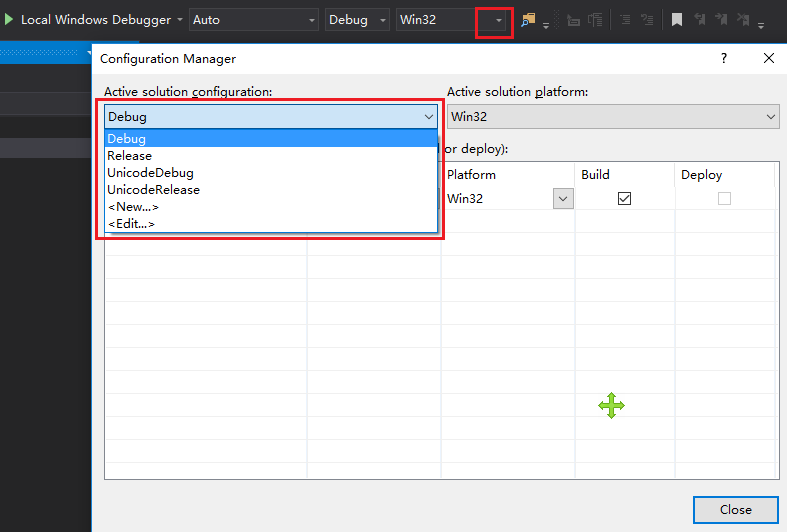
Task: Open the Find in Files folder icon
Action: (x=528, y=20)
